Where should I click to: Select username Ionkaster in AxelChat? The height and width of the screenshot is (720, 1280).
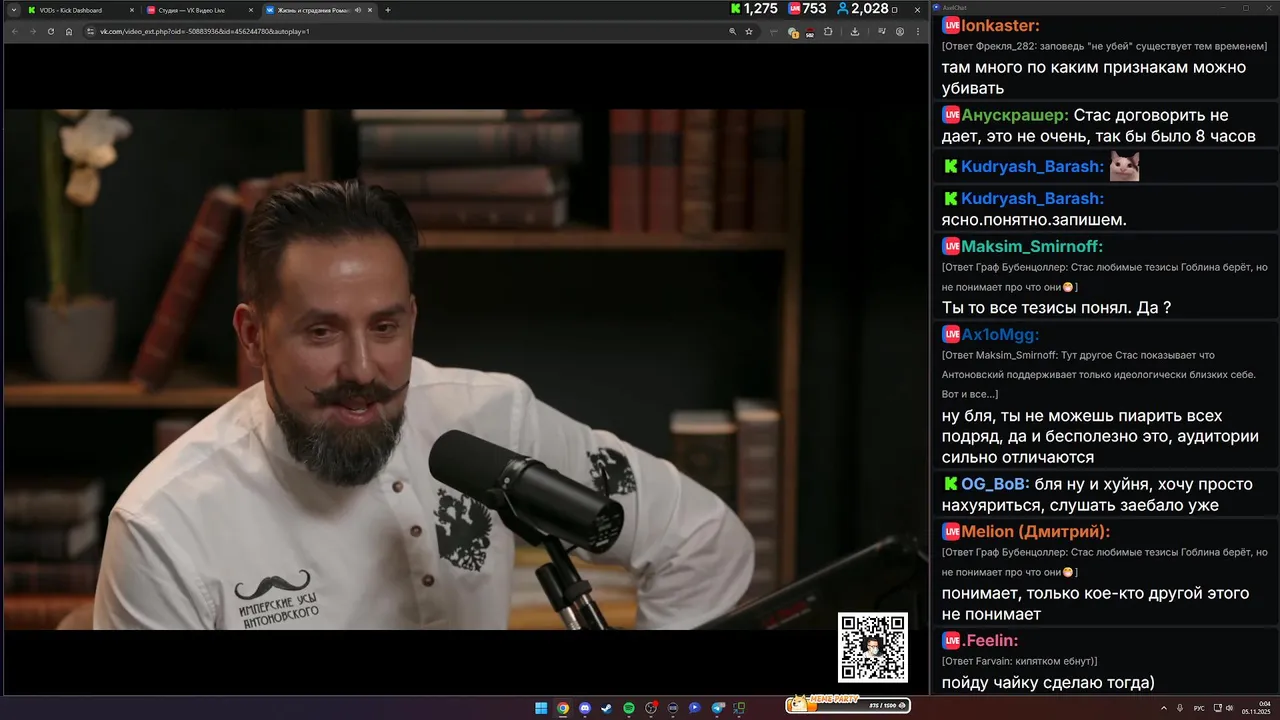(1000, 26)
